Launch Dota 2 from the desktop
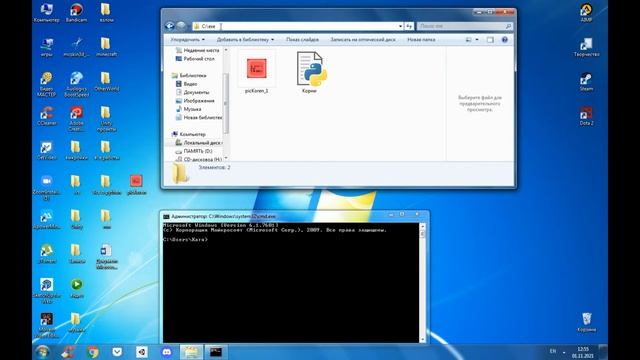 586,116
